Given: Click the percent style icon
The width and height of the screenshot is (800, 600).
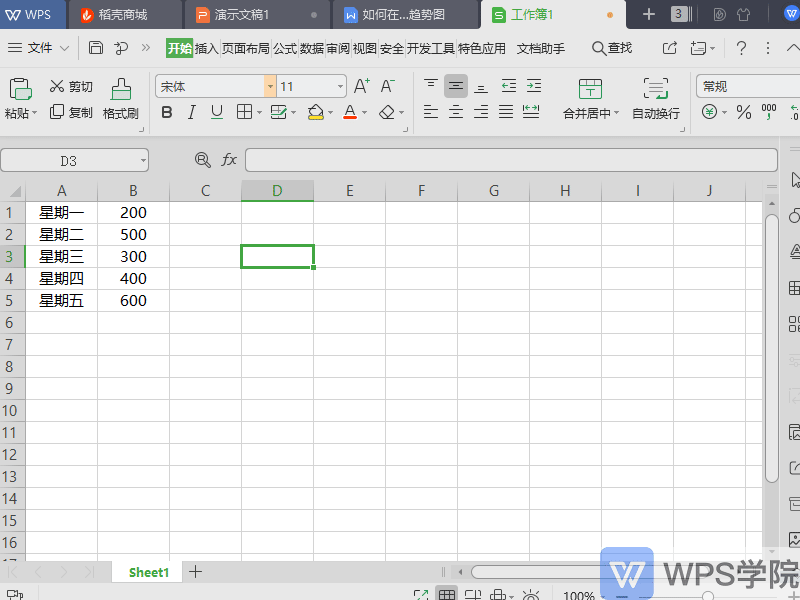Looking at the screenshot, I should coord(743,113).
